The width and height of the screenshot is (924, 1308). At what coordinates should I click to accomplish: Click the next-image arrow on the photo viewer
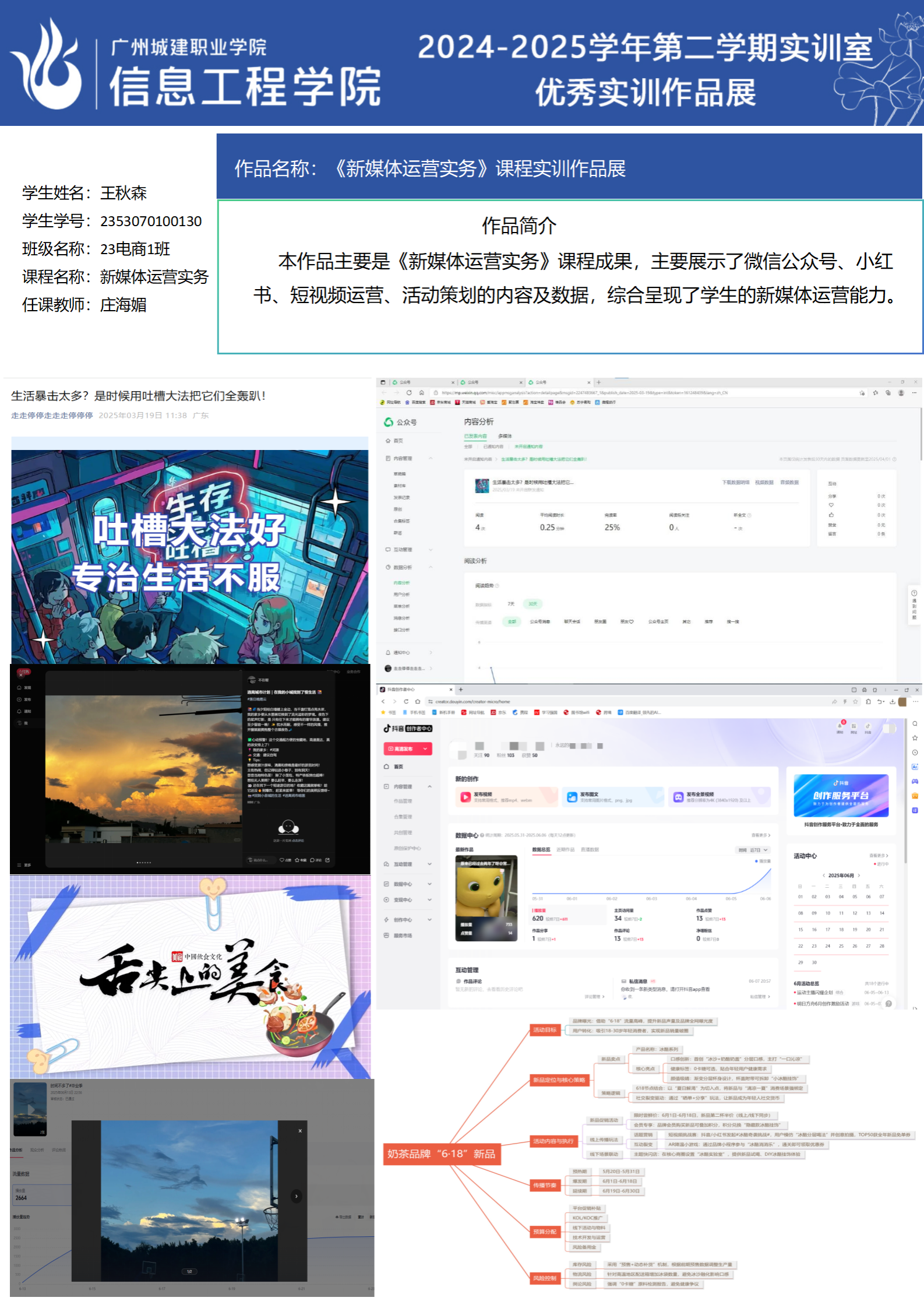click(296, 1196)
